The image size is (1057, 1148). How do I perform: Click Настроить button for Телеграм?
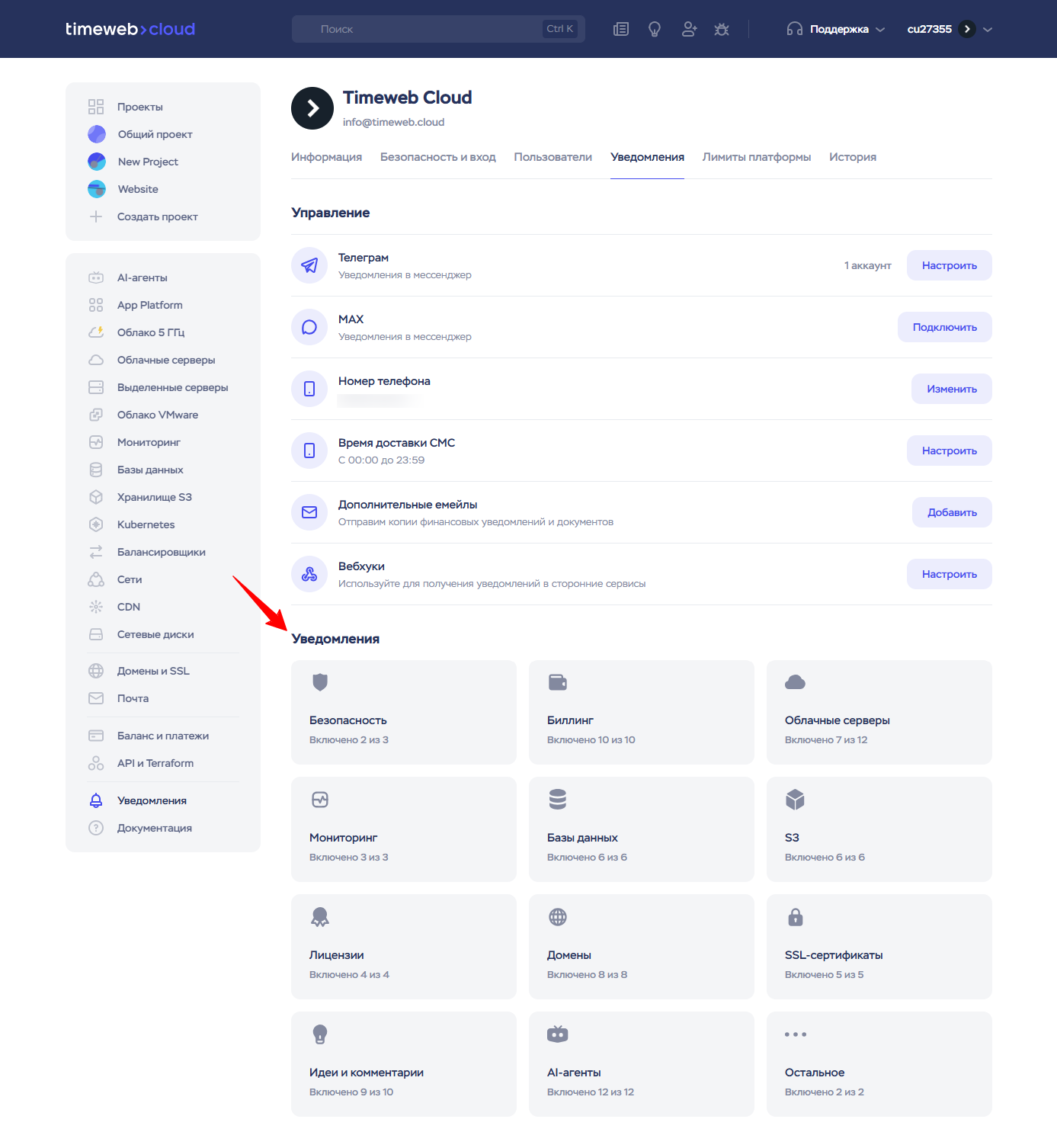click(x=950, y=265)
